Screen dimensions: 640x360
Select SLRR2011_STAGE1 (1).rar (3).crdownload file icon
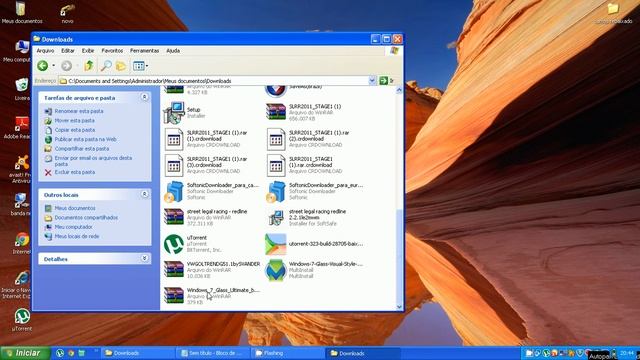[x=174, y=165]
